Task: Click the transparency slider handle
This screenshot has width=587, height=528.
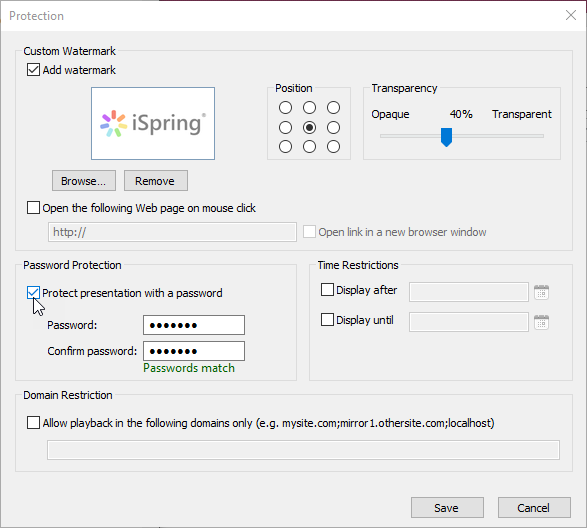Action: [446, 137]
